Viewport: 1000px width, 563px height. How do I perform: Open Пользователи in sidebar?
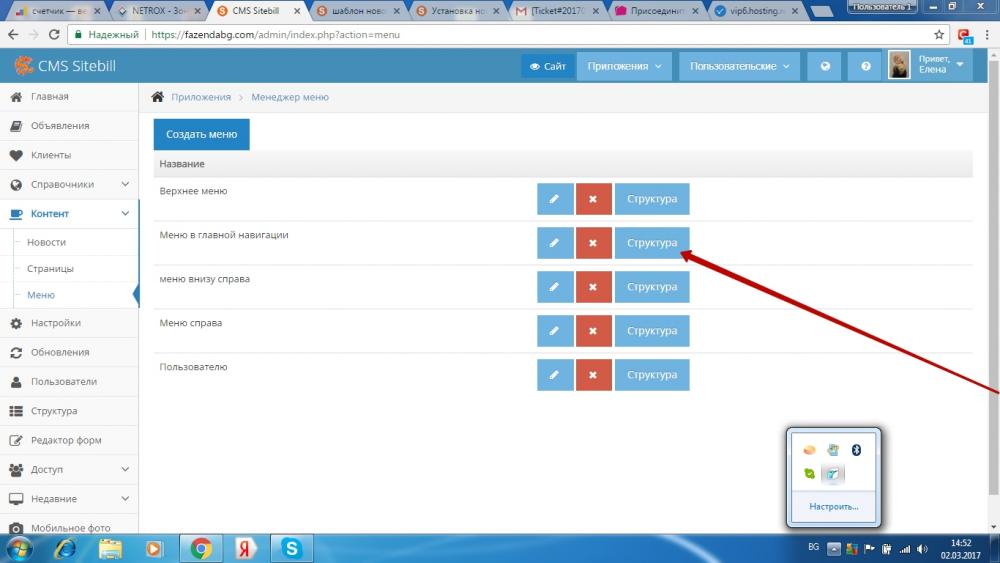tap(69, 382)
